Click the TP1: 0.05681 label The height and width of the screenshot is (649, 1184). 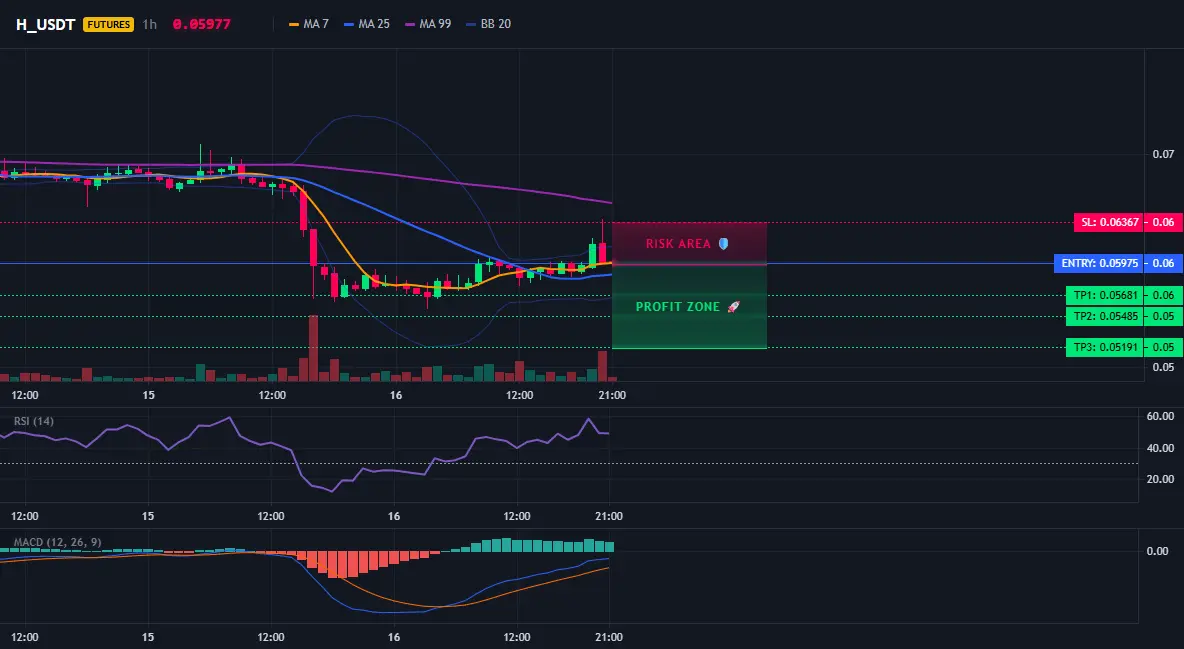point(1105,295)
